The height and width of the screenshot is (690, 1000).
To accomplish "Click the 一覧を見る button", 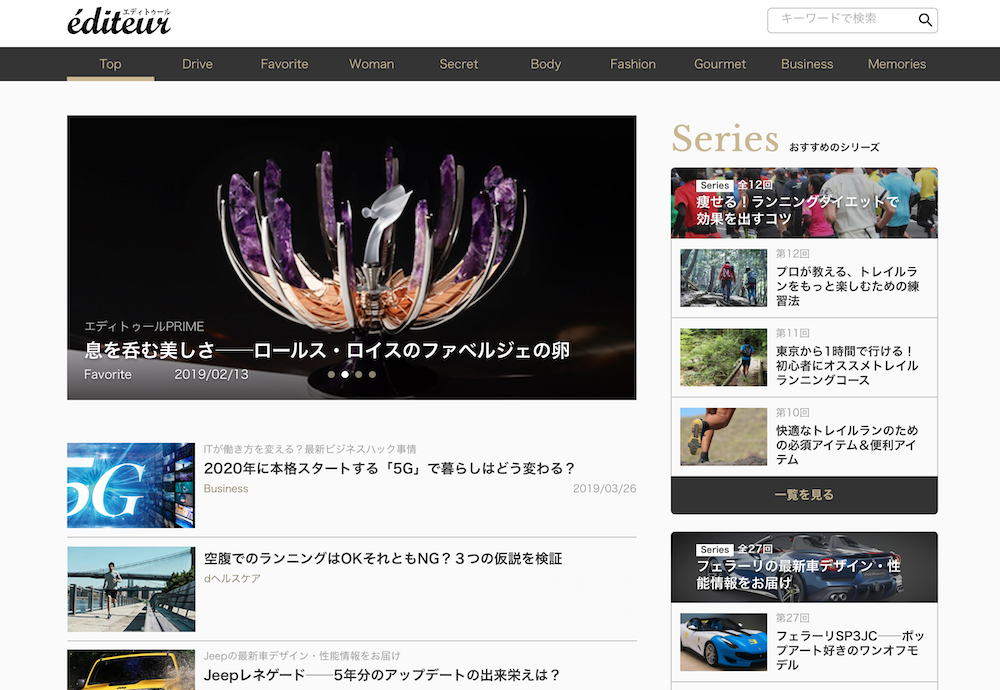I will 804,495.
